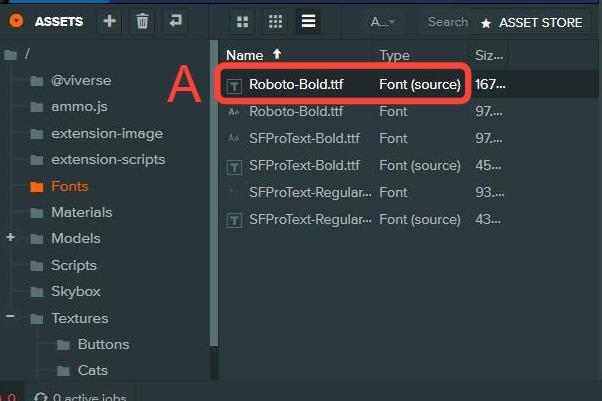
Task: Focus the asset Search field
Action: tap(446, 22)
